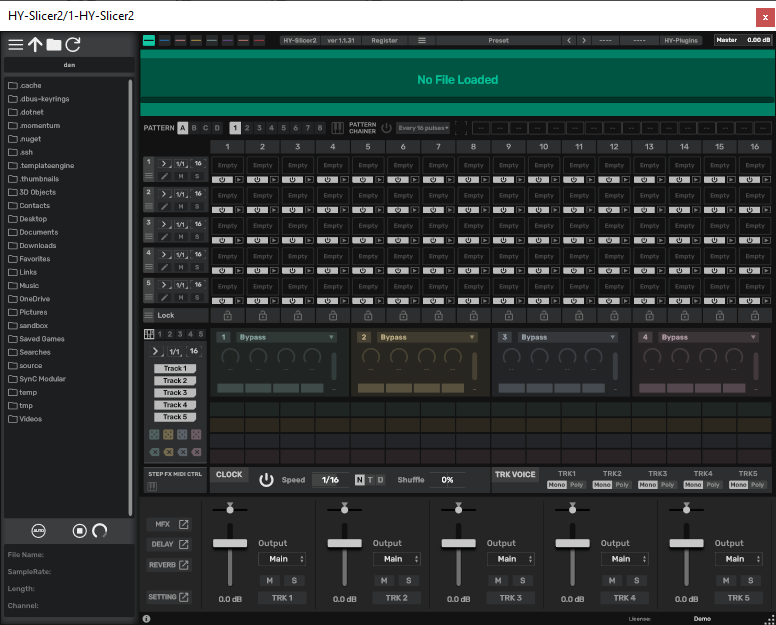This screenshot has height=625, width=776.
Task: Open the Documents folder
Action: tap(39, 232)
